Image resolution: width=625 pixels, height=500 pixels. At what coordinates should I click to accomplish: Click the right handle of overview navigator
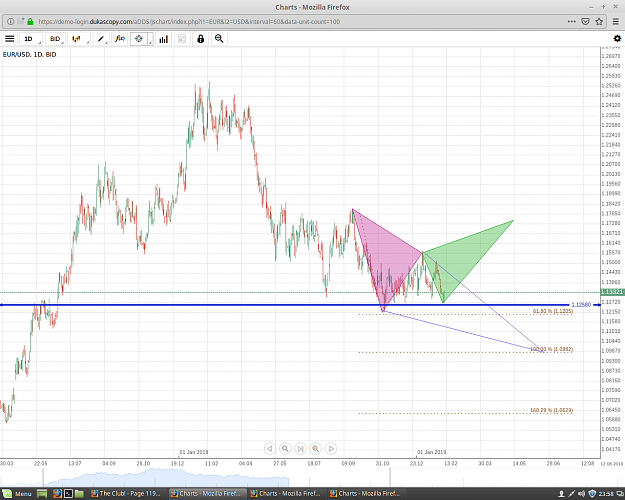coord(390,477)
